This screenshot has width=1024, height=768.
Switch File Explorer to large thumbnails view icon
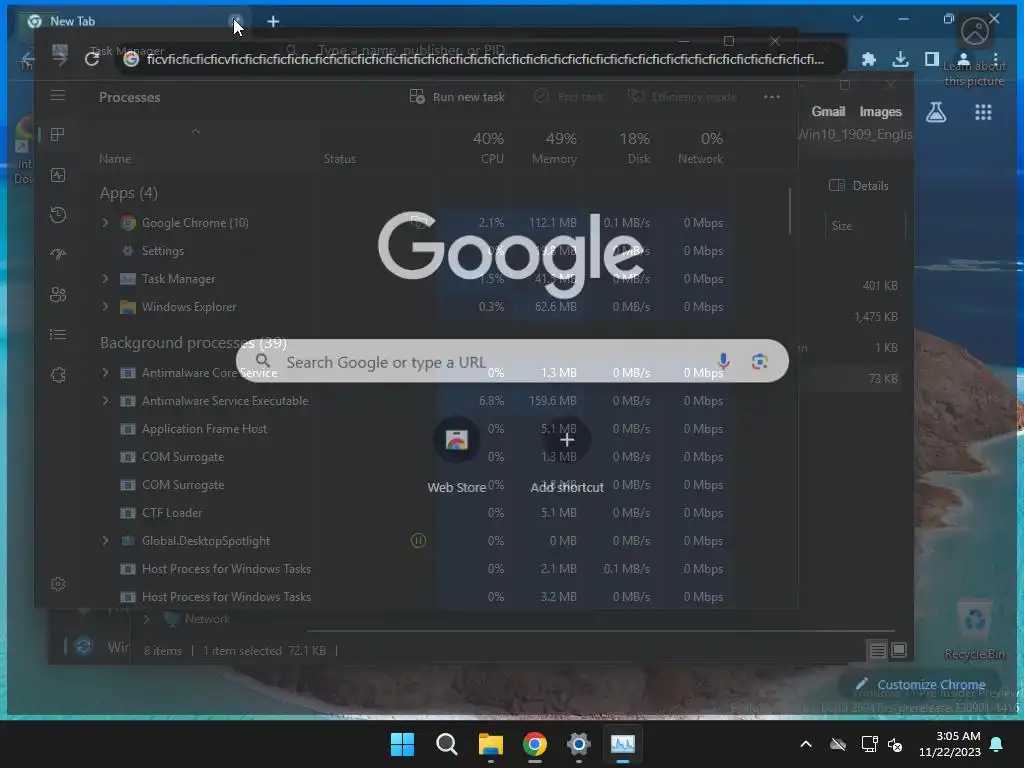pos(899,650)
